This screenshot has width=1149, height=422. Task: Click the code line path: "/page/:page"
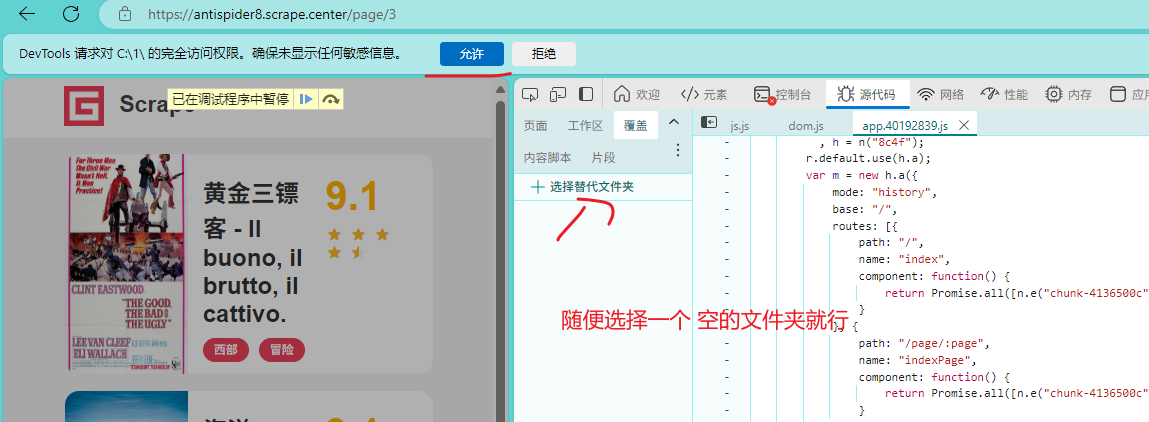pyautogui.click(x=924, y=344)
